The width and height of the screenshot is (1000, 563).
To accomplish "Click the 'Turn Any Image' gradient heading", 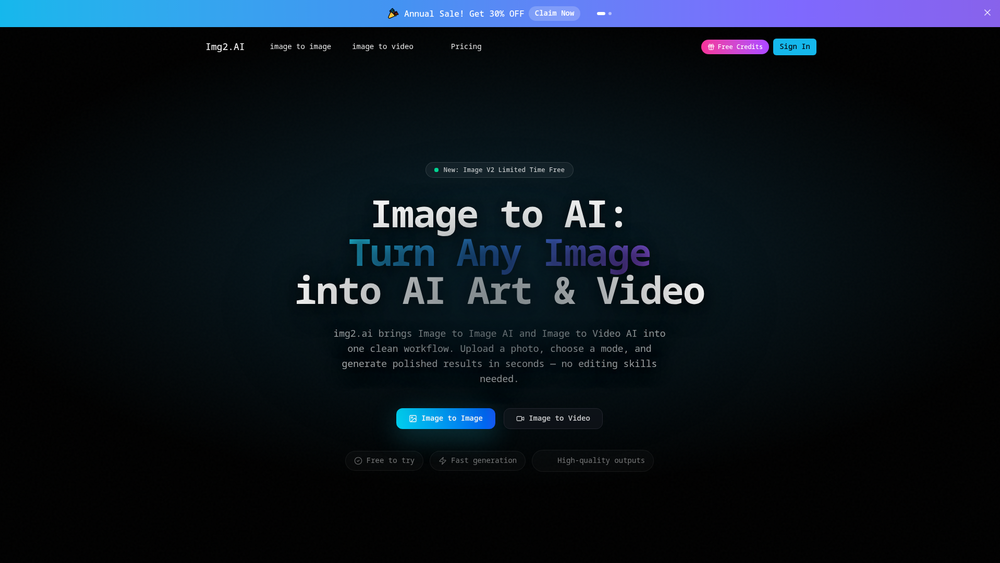I will coord(499,254).
